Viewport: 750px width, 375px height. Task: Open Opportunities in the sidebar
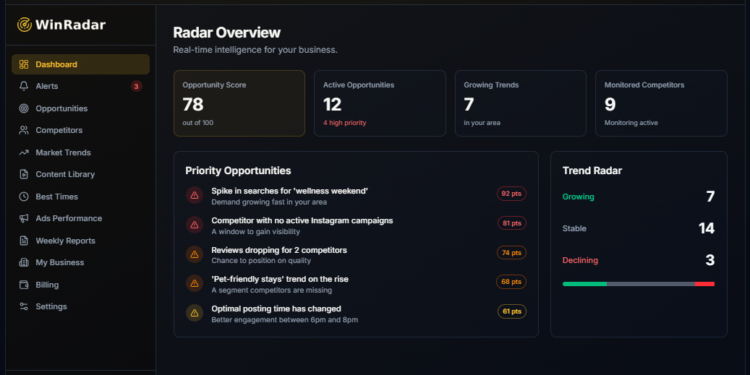coord(80,109)
